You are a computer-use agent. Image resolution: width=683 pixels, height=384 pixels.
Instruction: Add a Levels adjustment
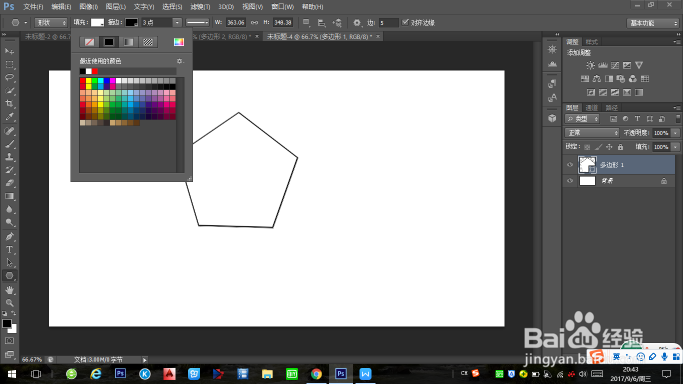[602, 65]
